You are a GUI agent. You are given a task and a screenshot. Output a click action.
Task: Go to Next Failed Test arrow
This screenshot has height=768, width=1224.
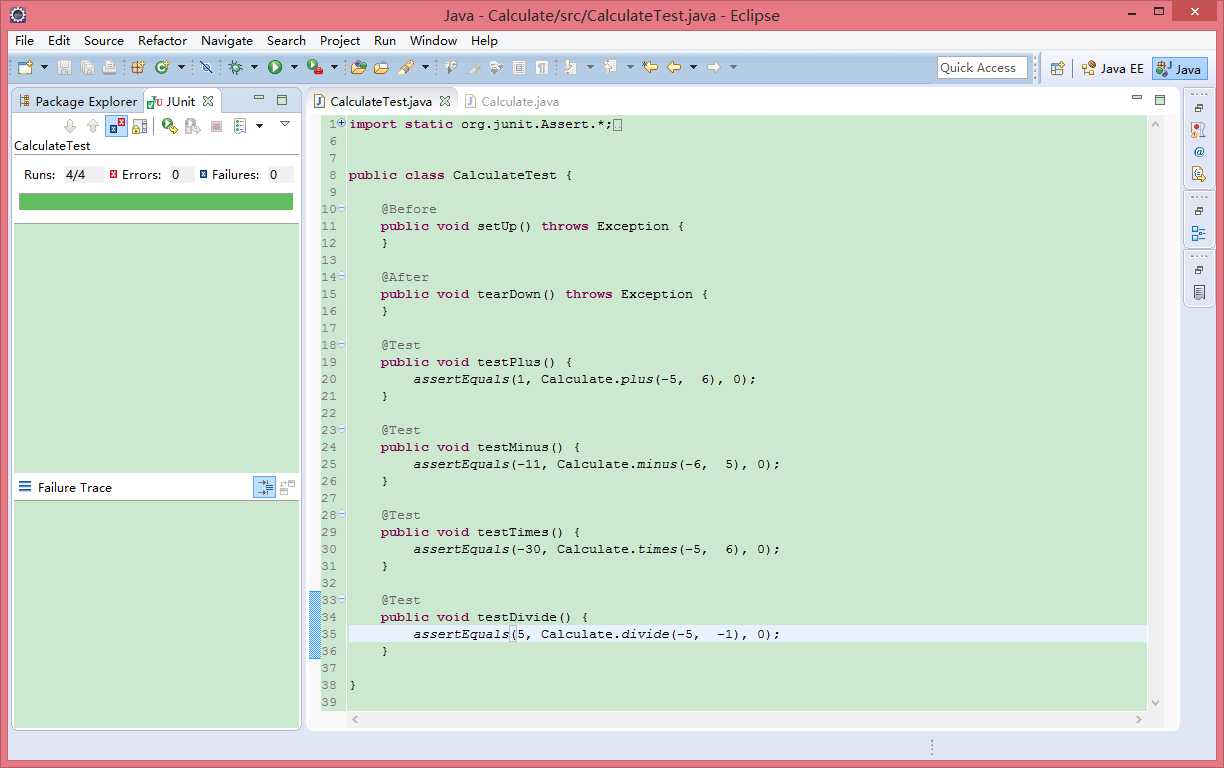point(70,126)
